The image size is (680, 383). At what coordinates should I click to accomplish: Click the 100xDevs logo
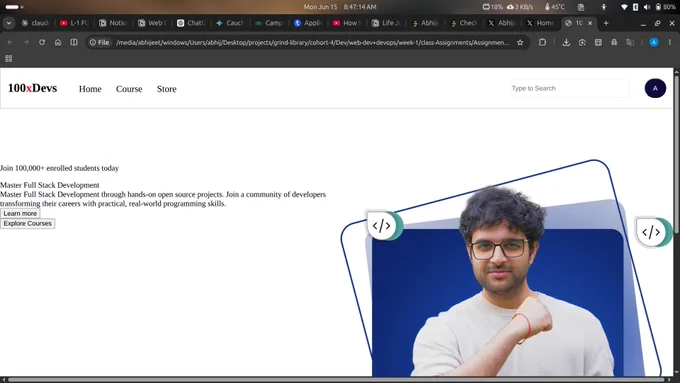[x=33, y=88]
